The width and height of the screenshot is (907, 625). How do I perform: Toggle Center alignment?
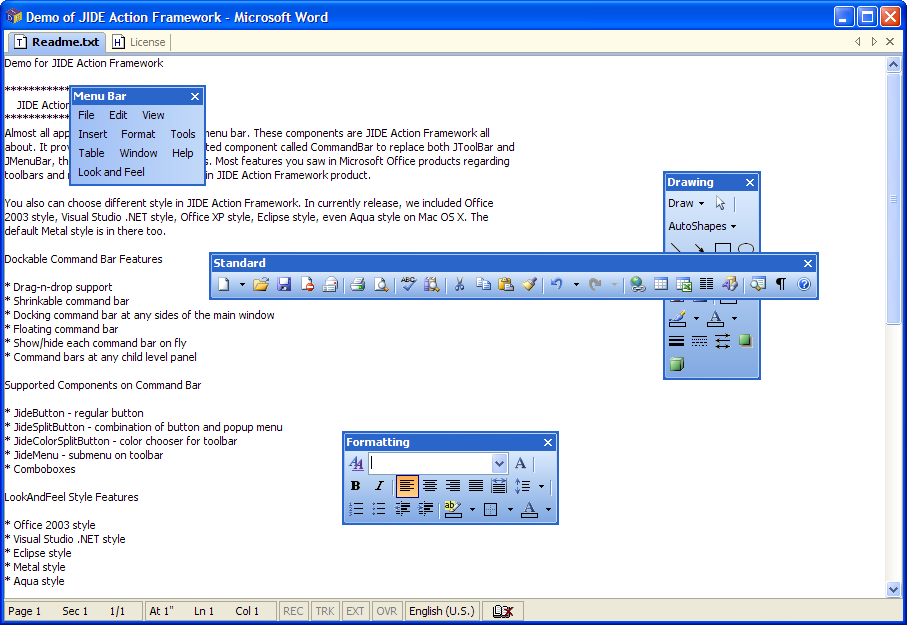430,486
